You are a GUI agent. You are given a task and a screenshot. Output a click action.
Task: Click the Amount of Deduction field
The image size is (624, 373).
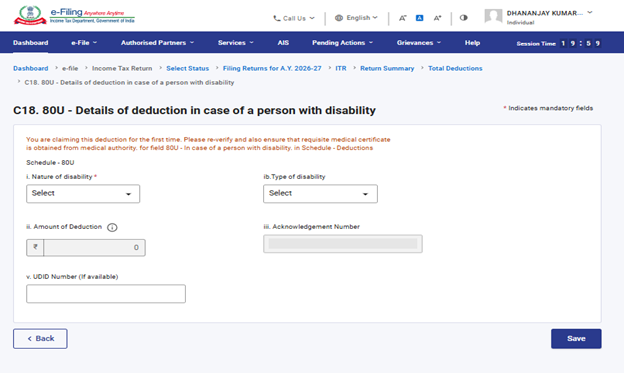[x=94, y=248]
